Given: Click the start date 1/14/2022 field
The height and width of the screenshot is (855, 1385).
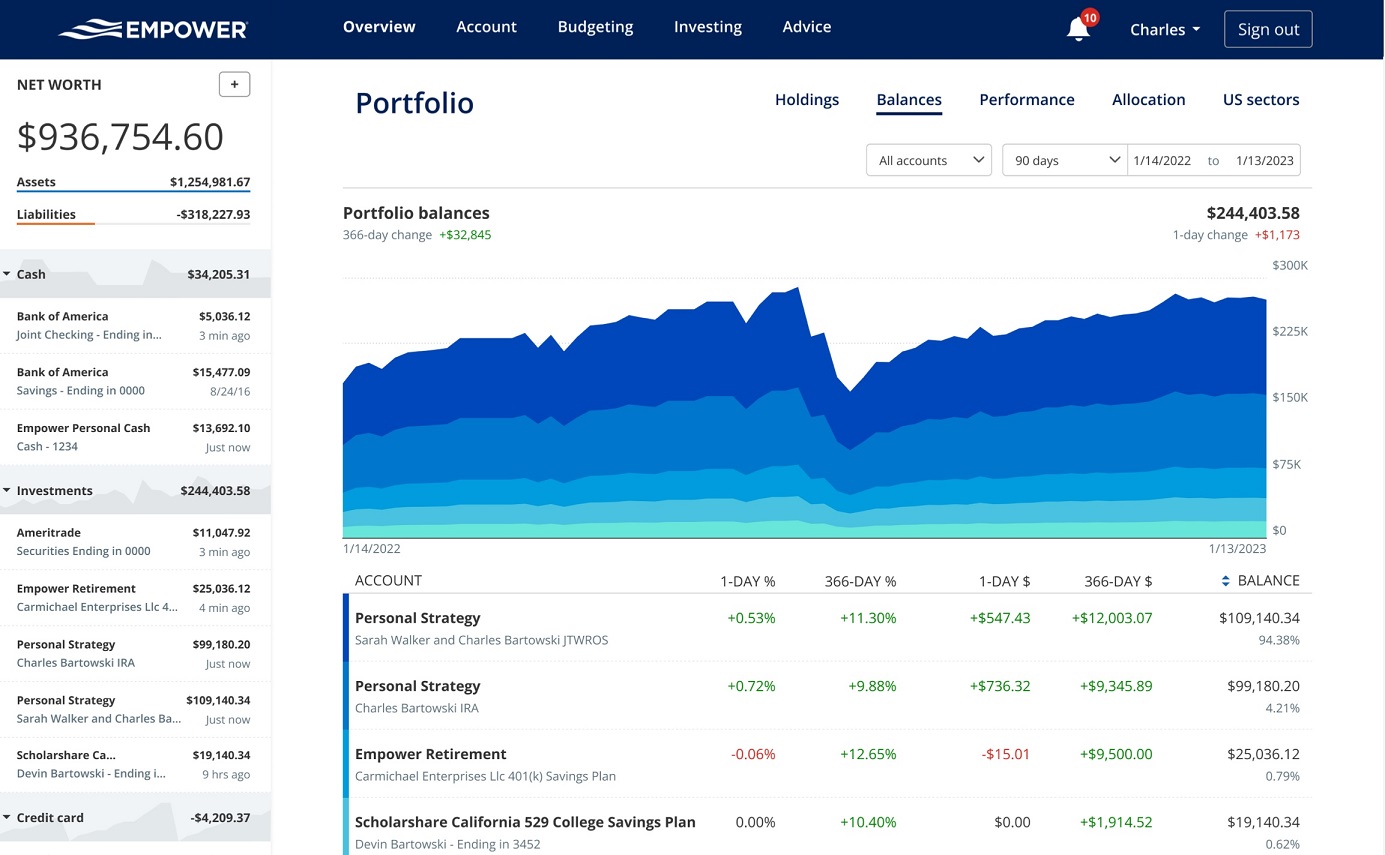Looking at the screenshot, I should click(x=1162, y=160).
